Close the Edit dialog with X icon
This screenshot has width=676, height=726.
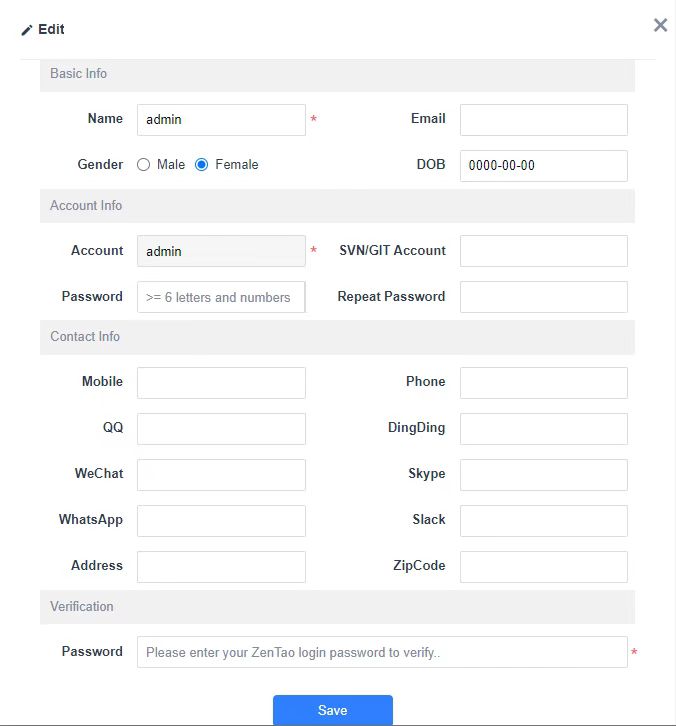click(660, 25)
